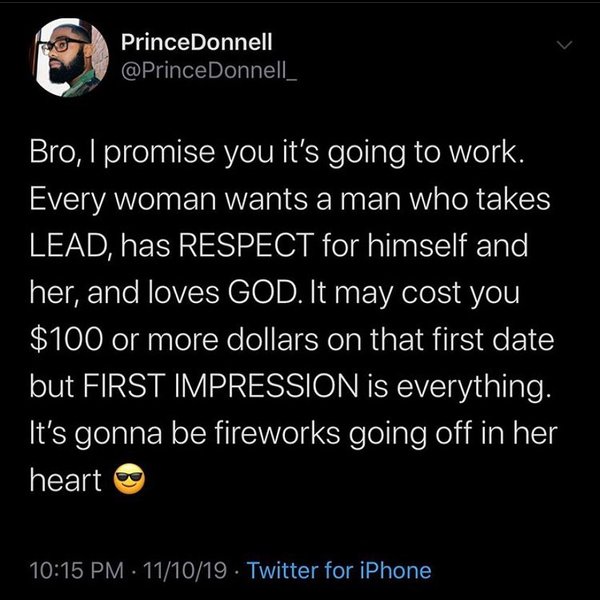Select the word GOD in the tweet
This screenshot has width=600, height=600.
point(262,292)
